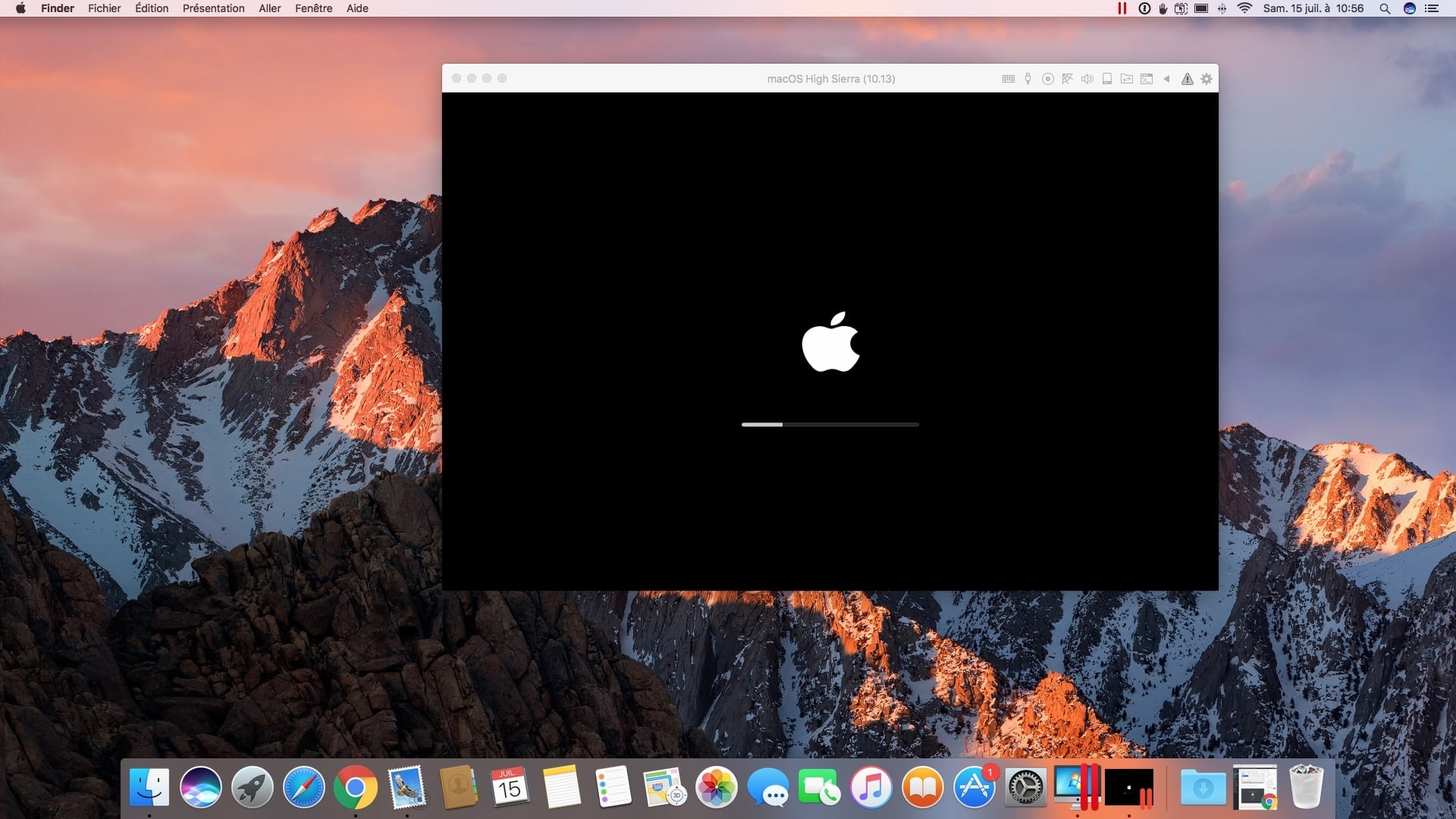Open the network adapter icon

[1067, 79]
